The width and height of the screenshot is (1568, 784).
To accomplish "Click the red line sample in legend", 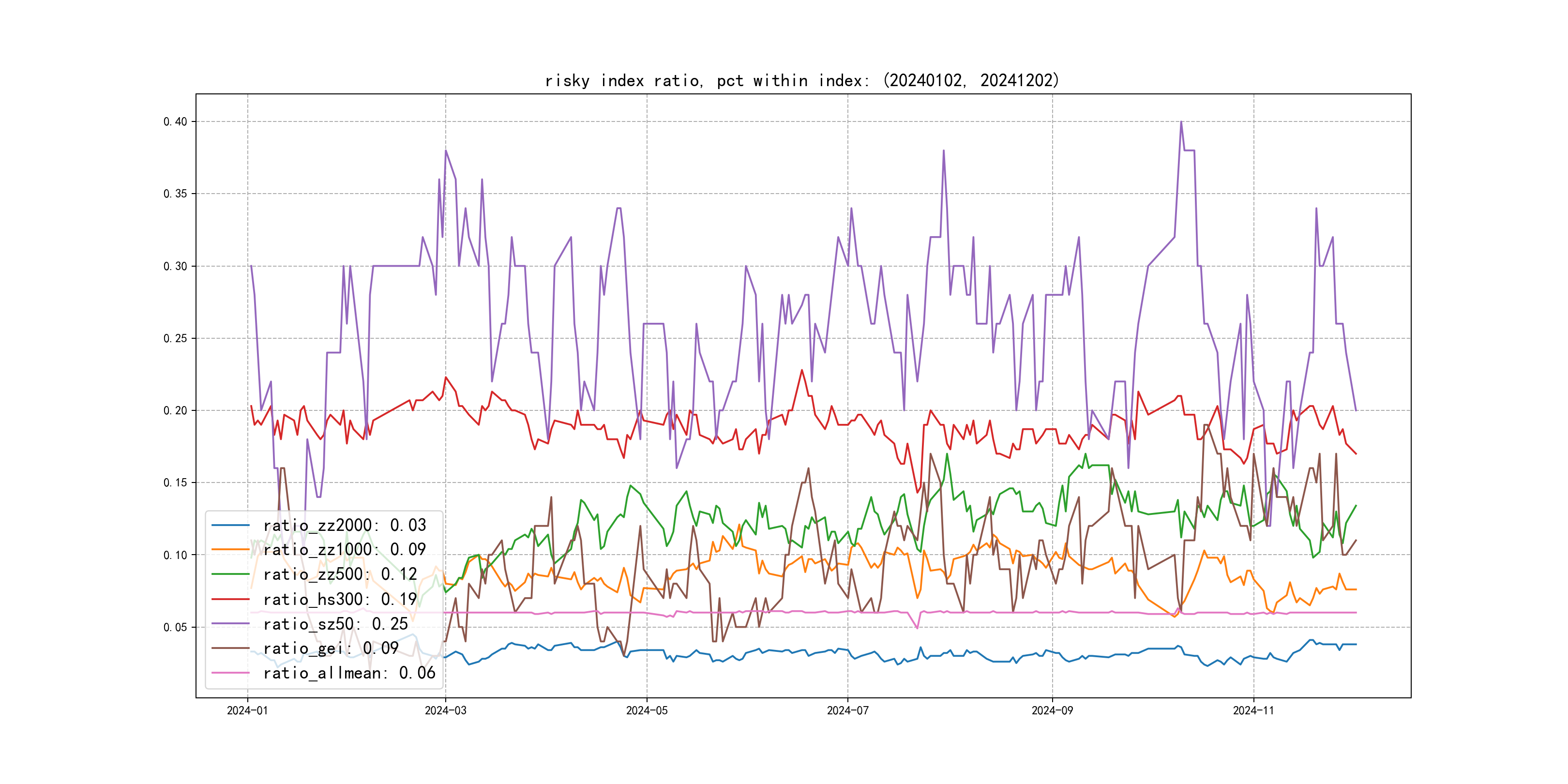I will (x=231, y=600).
